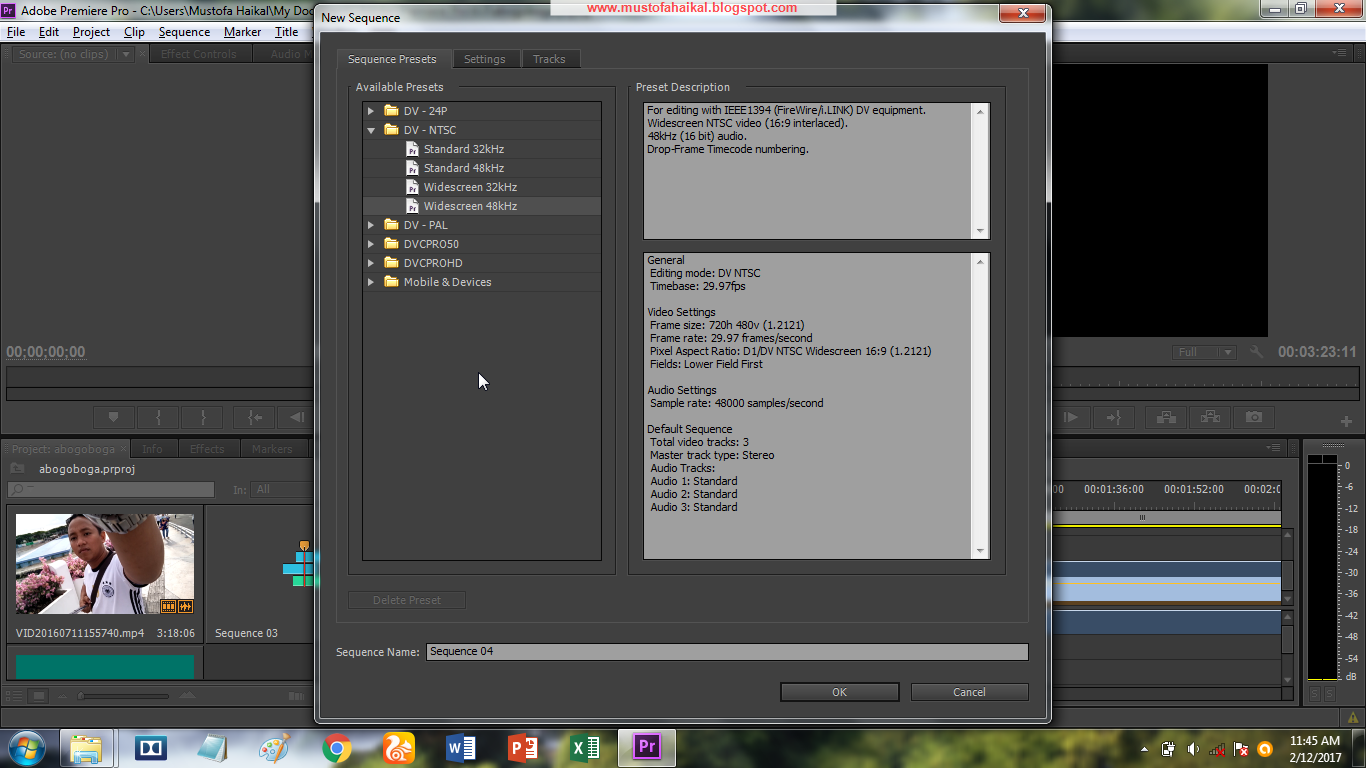Click the Project panel thumbnail zoom slider
Image resolution: width=1366 pixels, height=768 pixels.
pos(124,696)
